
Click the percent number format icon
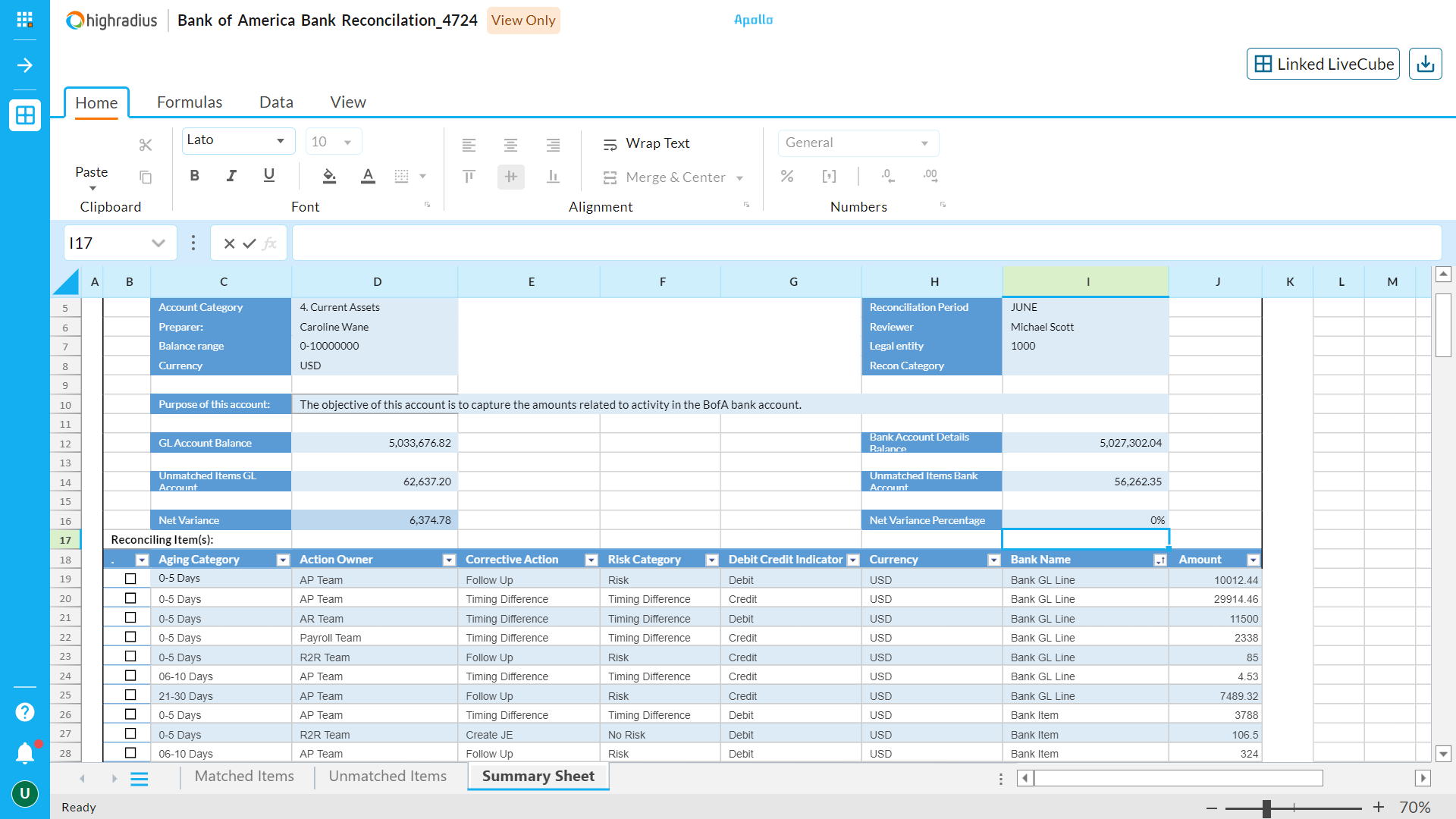787,176
